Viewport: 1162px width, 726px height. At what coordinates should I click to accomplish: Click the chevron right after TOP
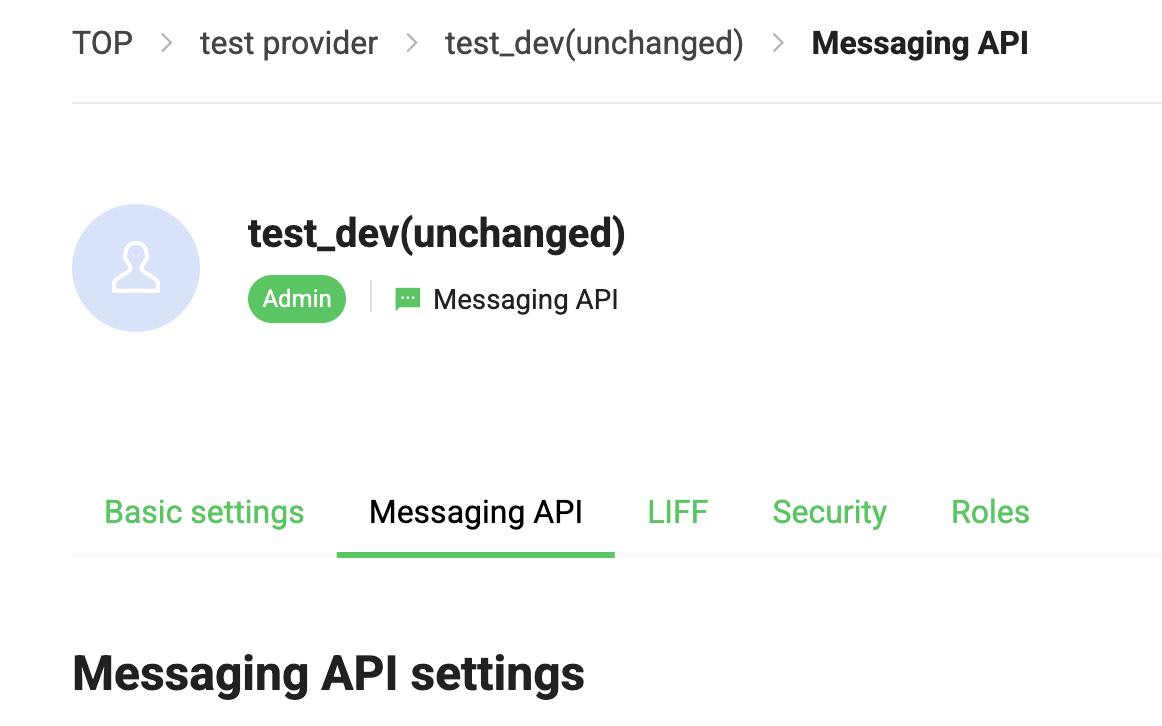point(167,44)
